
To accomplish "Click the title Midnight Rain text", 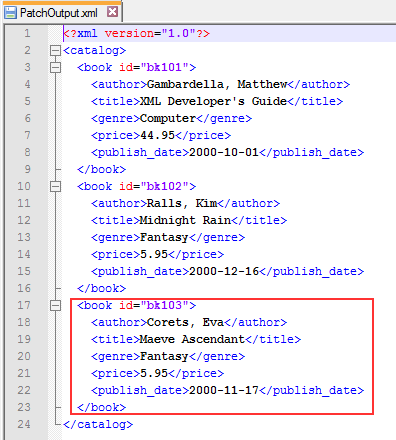I will [185, 220].
